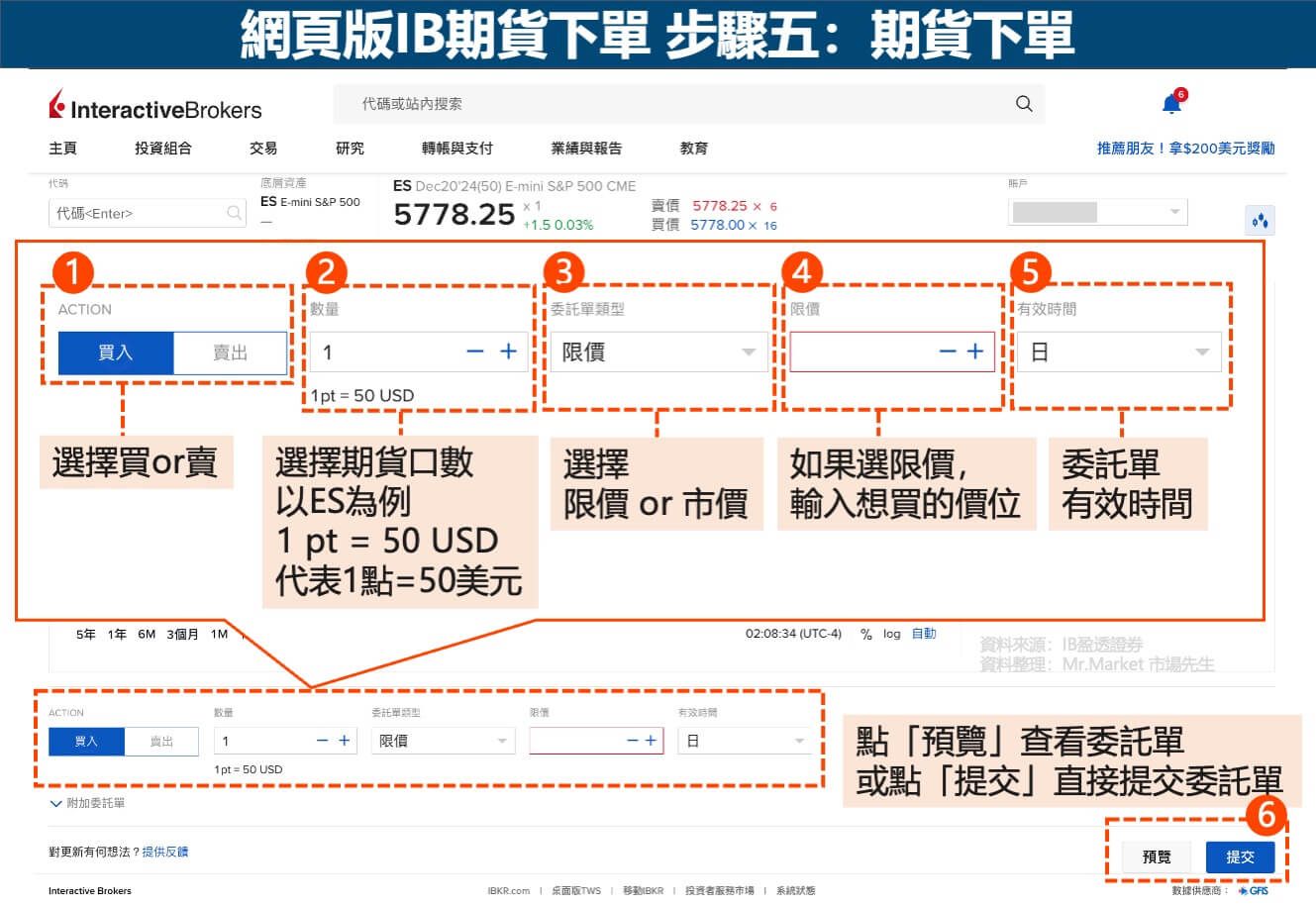1316x907 pixels.
Task: Click the magnifier icon in the top search bar
Action: click(1024, 103)
